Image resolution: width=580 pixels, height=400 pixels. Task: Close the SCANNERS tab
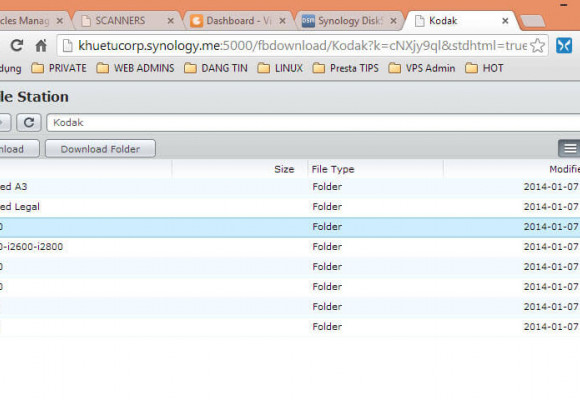(x=171, y=21)
